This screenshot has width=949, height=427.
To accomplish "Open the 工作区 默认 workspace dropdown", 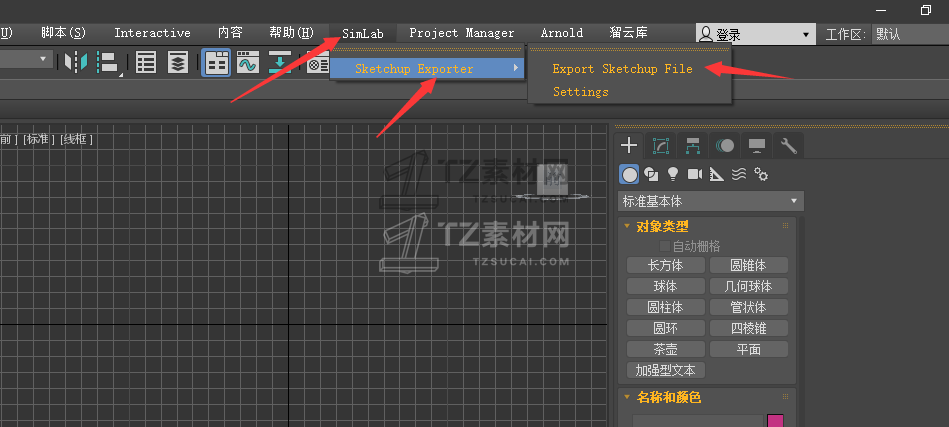I will (910, 34).
